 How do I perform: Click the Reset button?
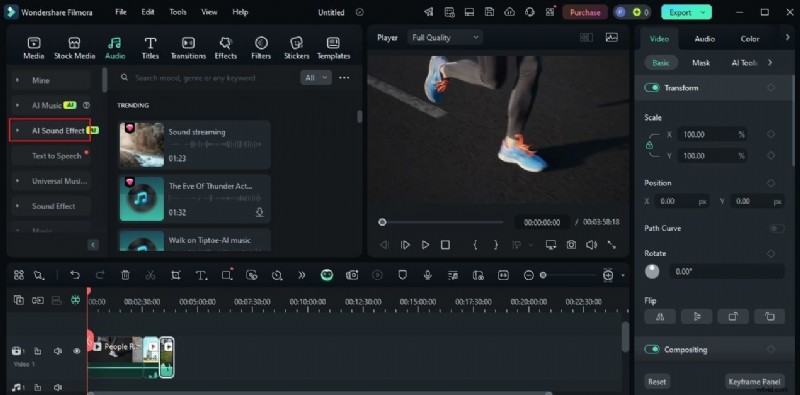pos(657,382)
